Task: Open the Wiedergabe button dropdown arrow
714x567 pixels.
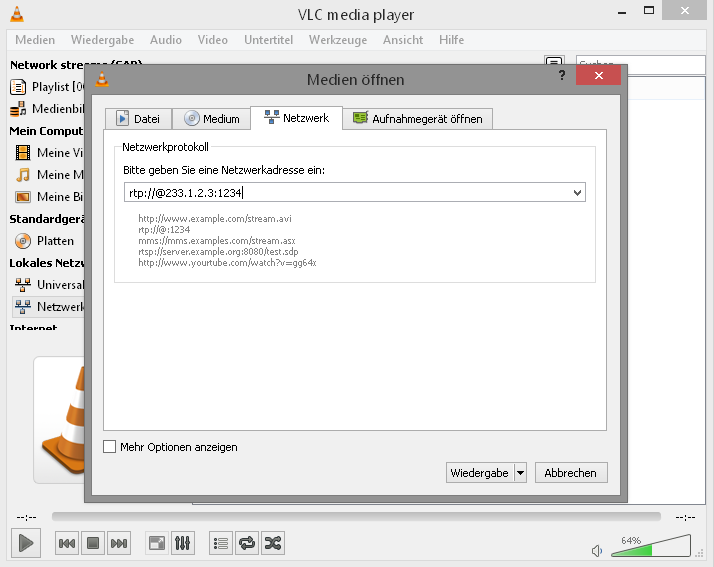Action: 520,473
